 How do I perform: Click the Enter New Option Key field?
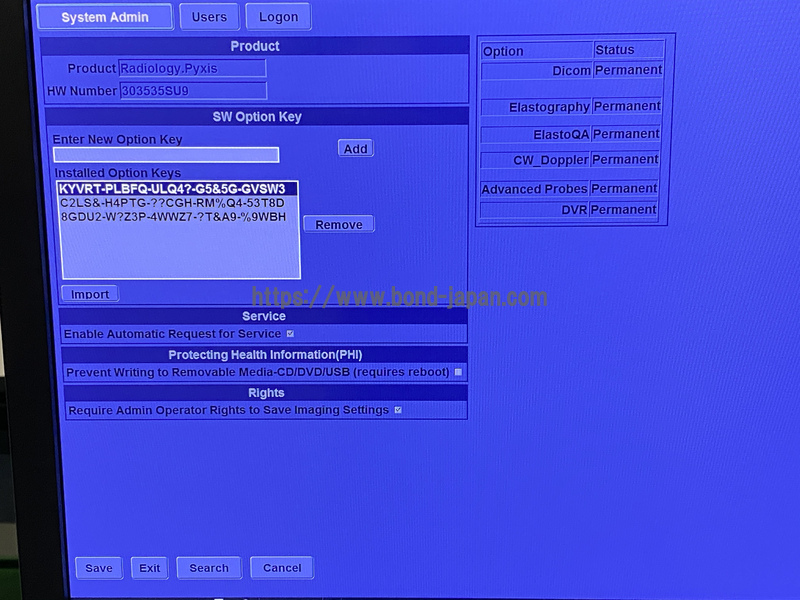pyautogui.click(x=166, y=155)
